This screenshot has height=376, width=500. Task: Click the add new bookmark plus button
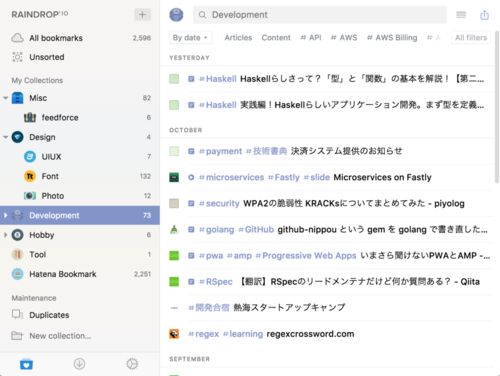(142, 15)
